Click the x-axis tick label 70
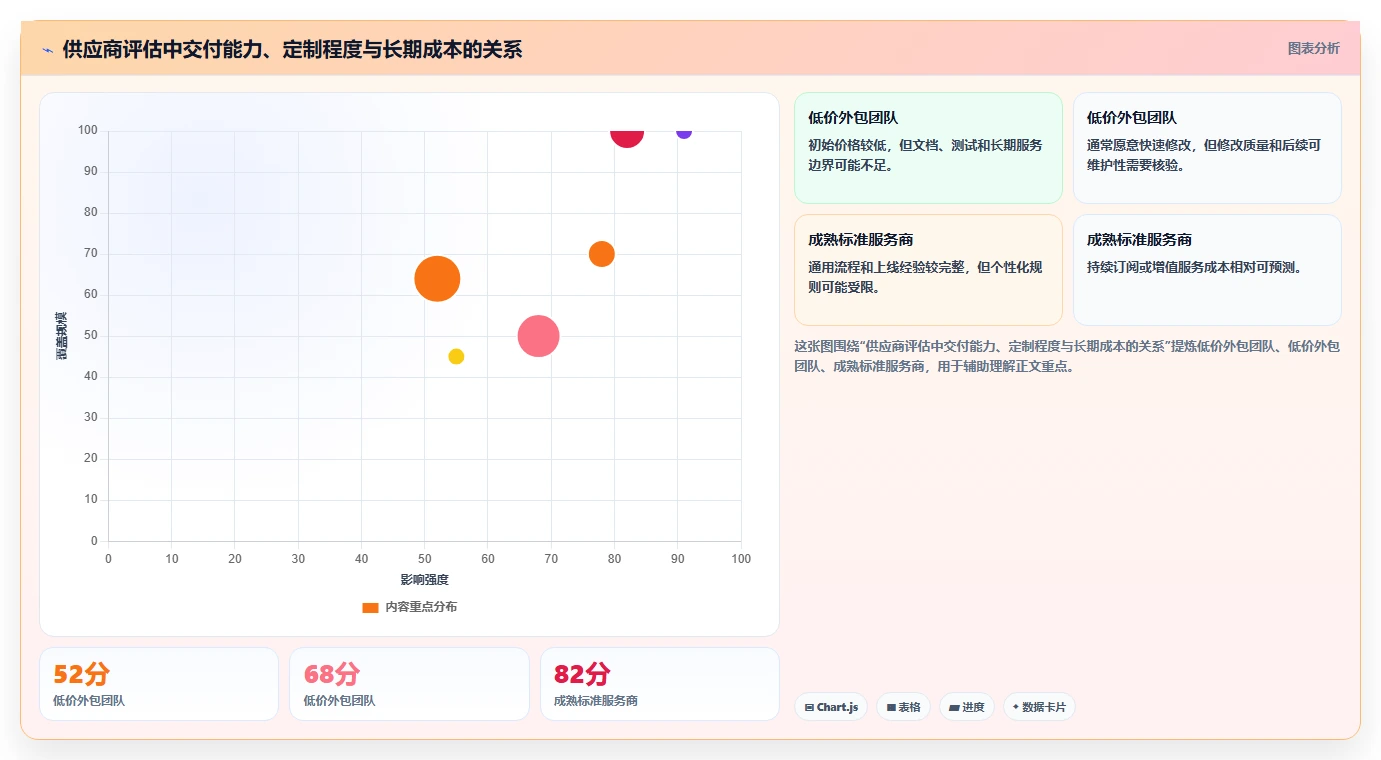This screenshot has width=1381, height=760. click(551, 559)
